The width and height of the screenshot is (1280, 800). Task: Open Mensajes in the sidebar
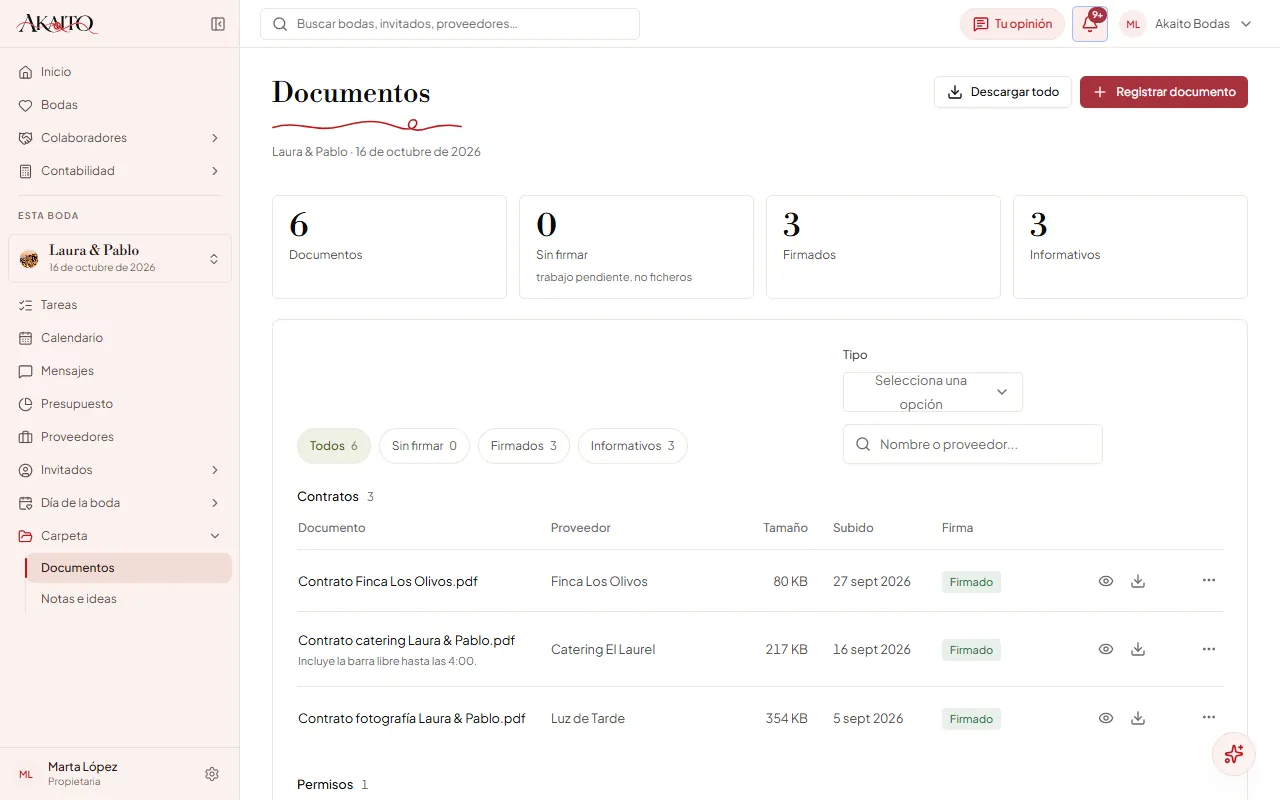point(120,371)
